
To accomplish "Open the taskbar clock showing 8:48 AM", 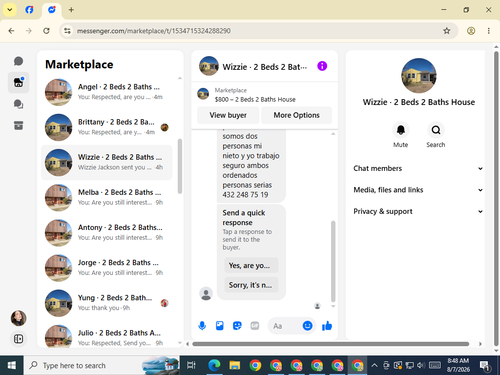I will pos(458,365).
